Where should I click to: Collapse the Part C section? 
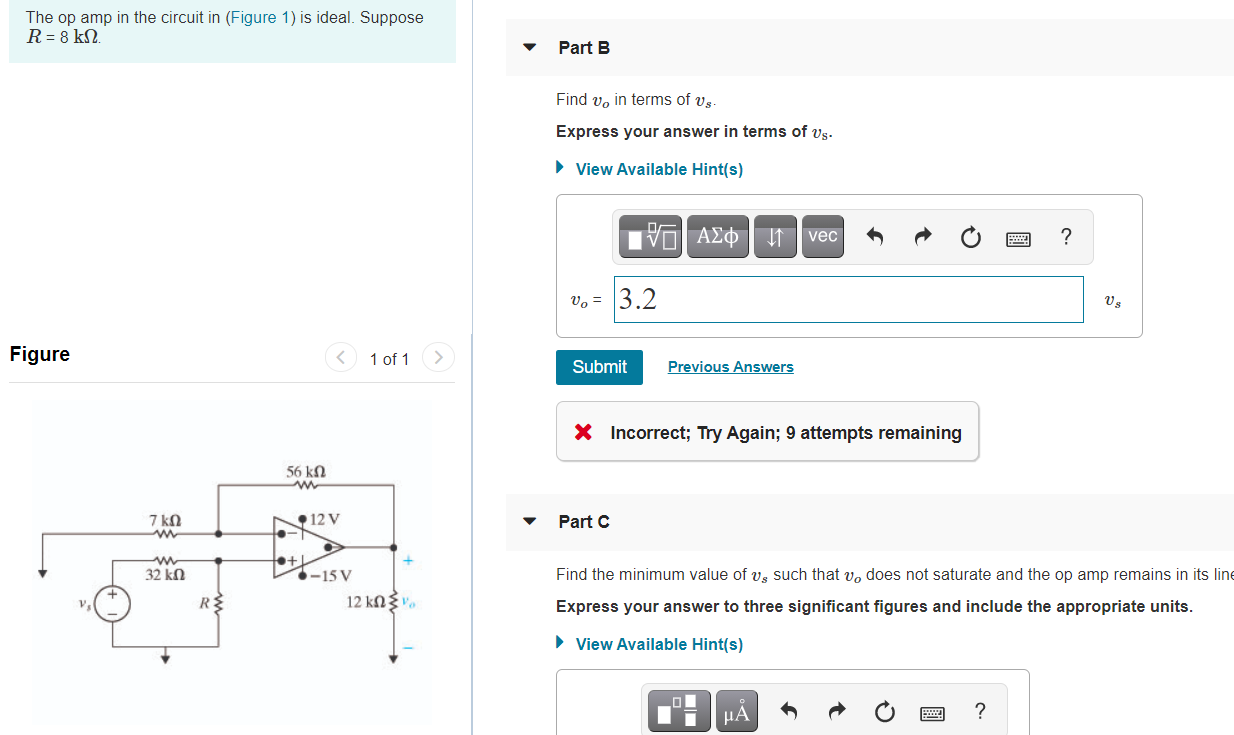coord(529,521)
